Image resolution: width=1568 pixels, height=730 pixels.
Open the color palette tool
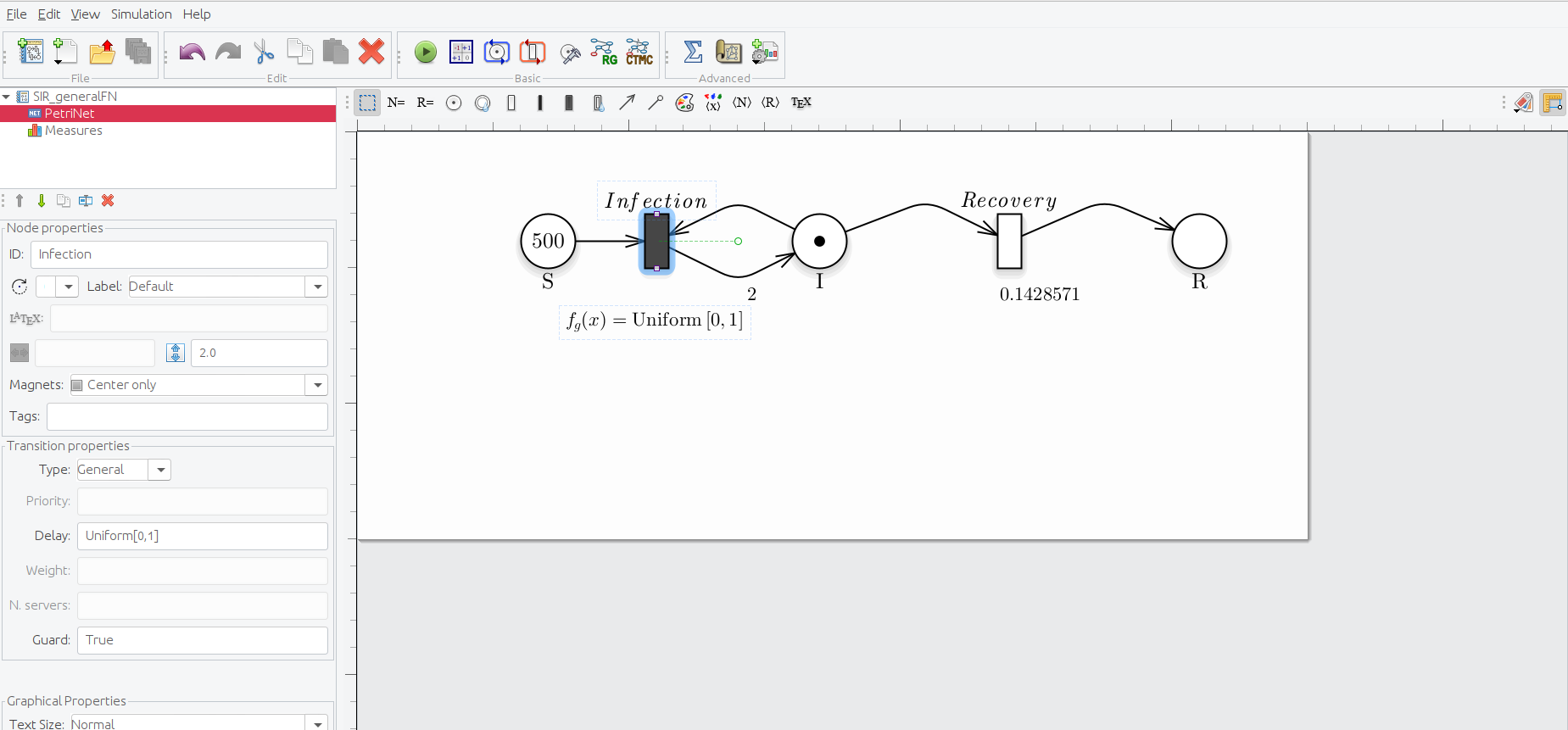[684, 103]
